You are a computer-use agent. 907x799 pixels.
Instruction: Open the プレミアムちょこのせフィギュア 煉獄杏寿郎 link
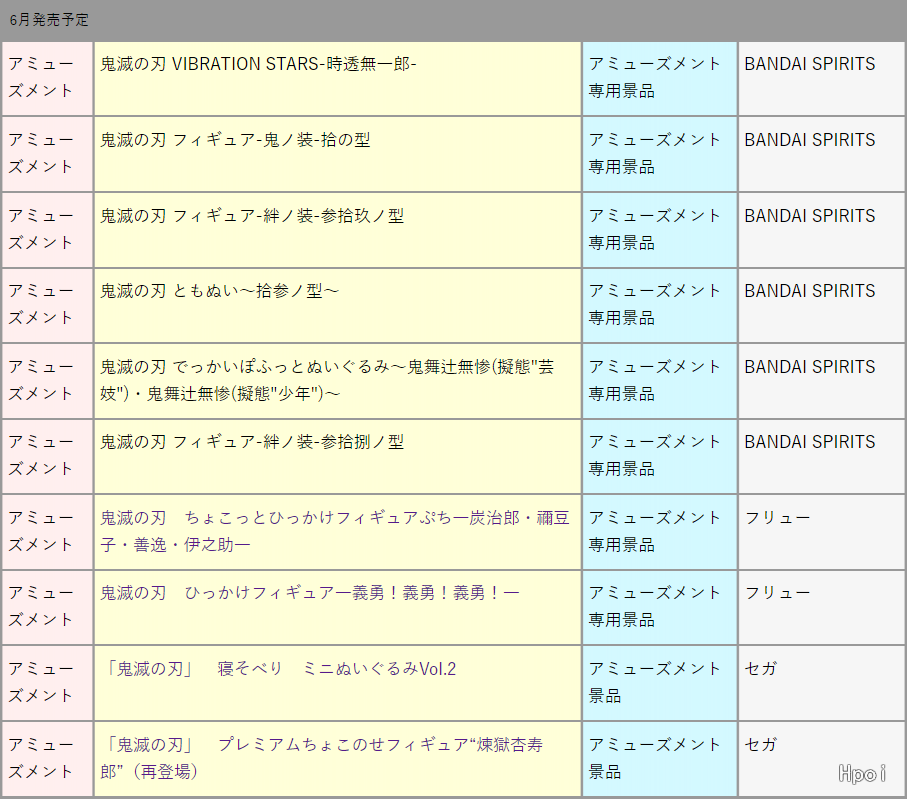coord(325,758)
